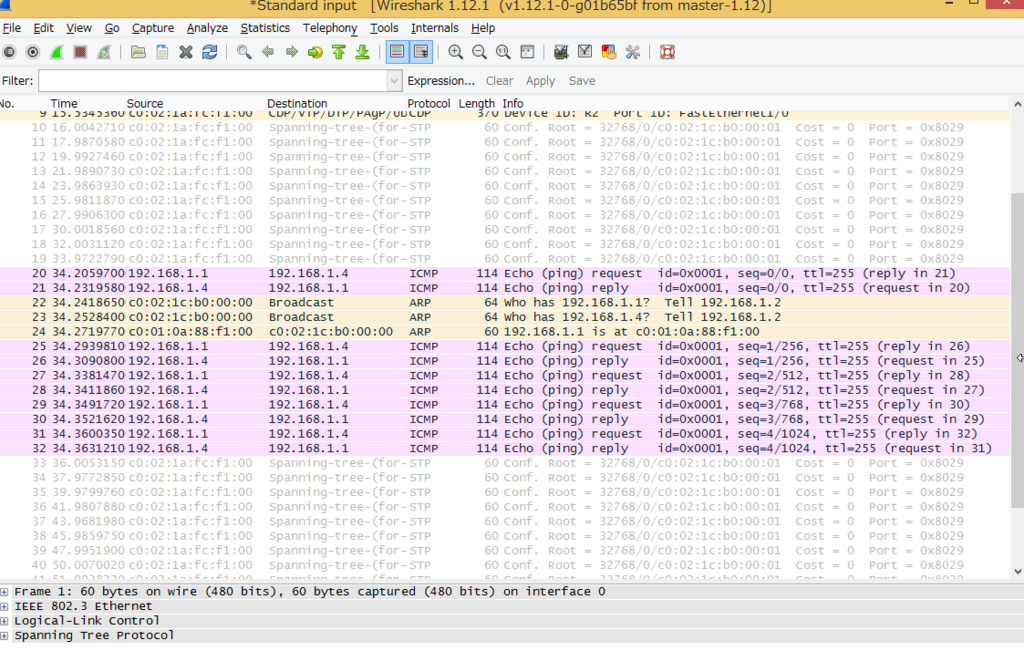Open the Analyze menu
This screenshot has width=1024, height=661.
coord(207,28)
